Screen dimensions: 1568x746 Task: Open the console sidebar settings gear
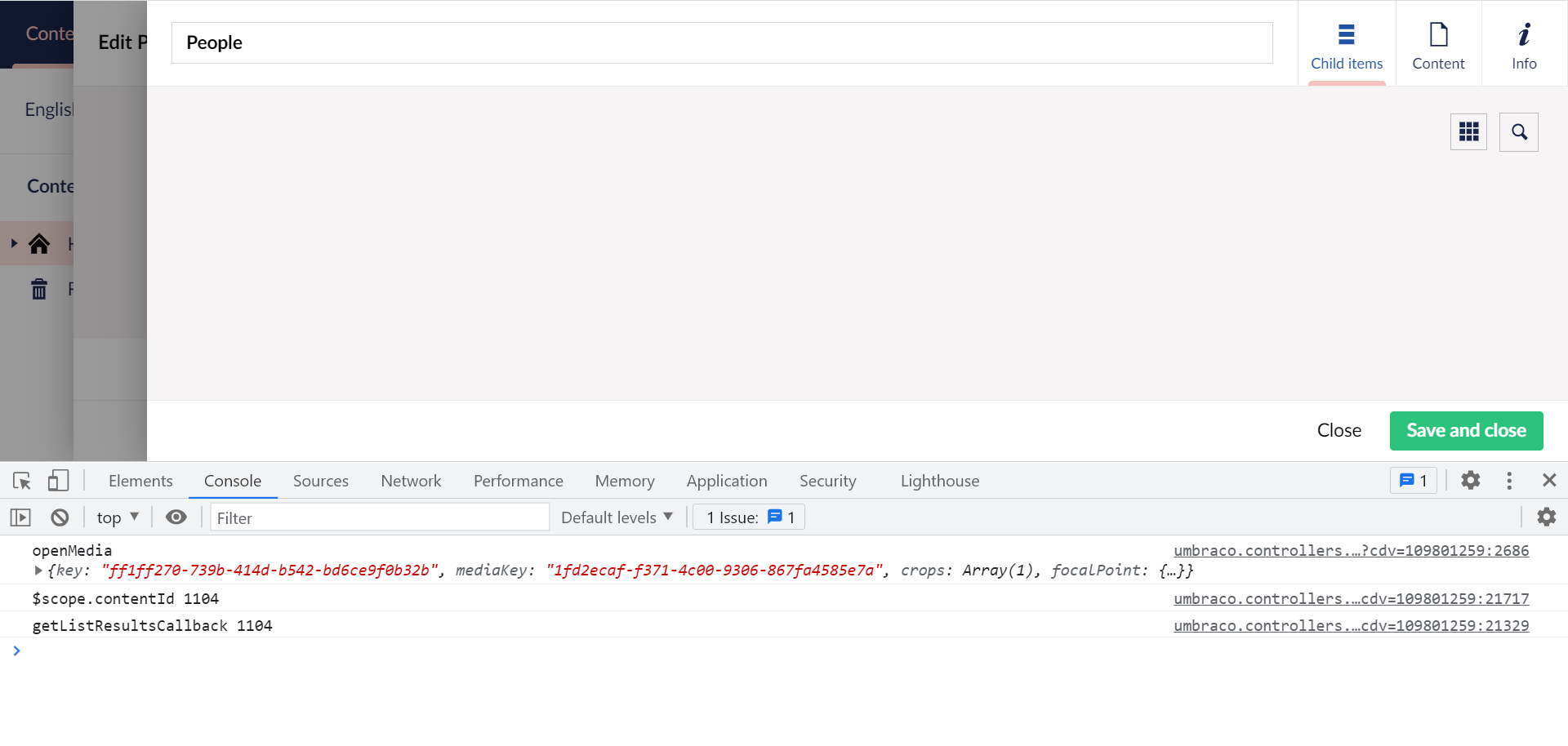1548,517
